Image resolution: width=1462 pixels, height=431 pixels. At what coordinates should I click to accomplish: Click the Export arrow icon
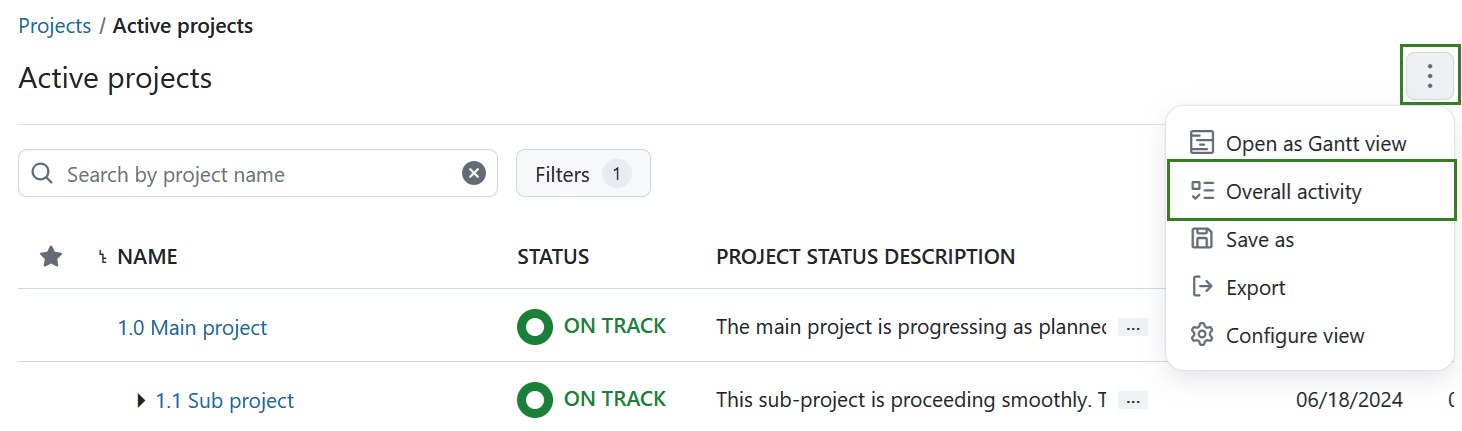pos(1202,287)
